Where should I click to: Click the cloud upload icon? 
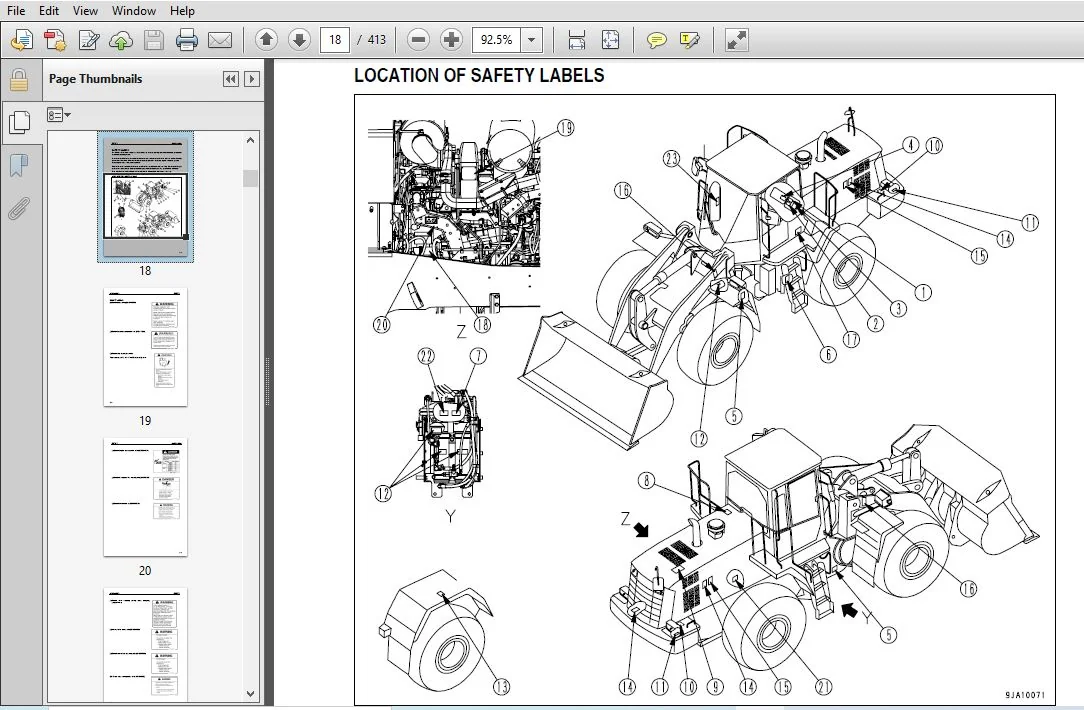(121, 40)
